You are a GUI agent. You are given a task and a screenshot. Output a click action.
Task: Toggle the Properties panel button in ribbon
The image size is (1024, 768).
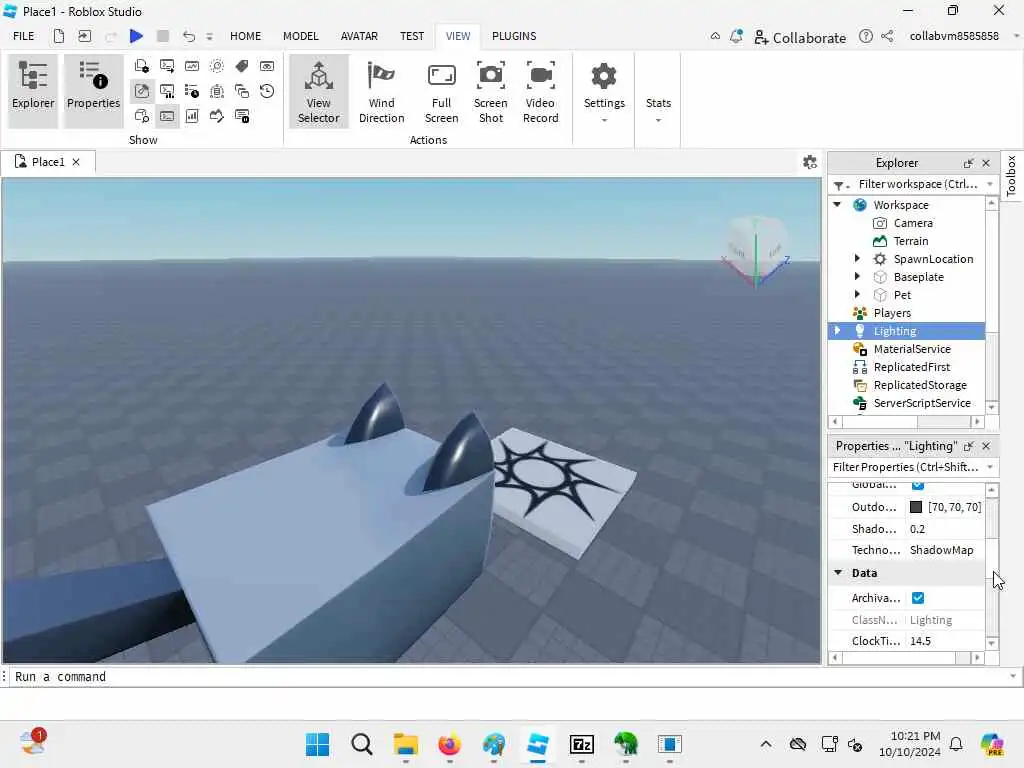pyautogui.click(x=93, y=90)
